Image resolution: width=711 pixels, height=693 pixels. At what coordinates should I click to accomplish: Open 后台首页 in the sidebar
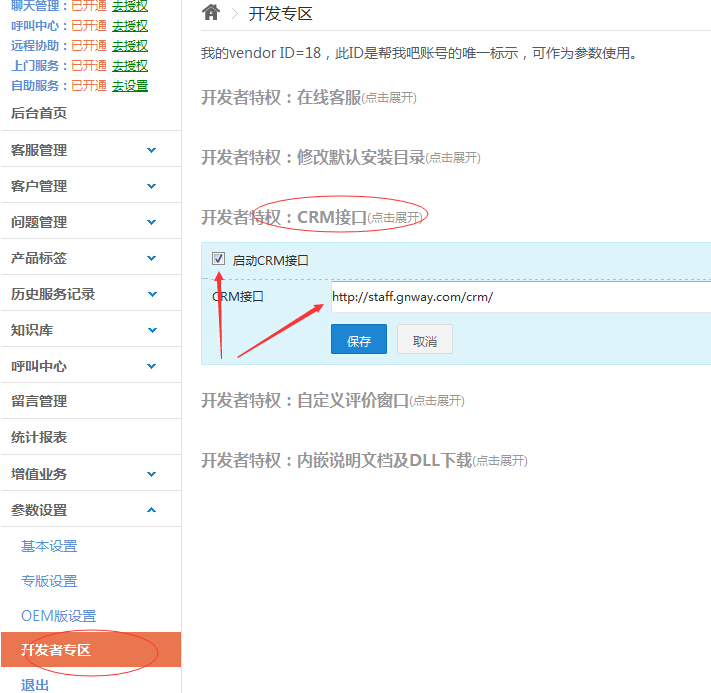(39, 113)
